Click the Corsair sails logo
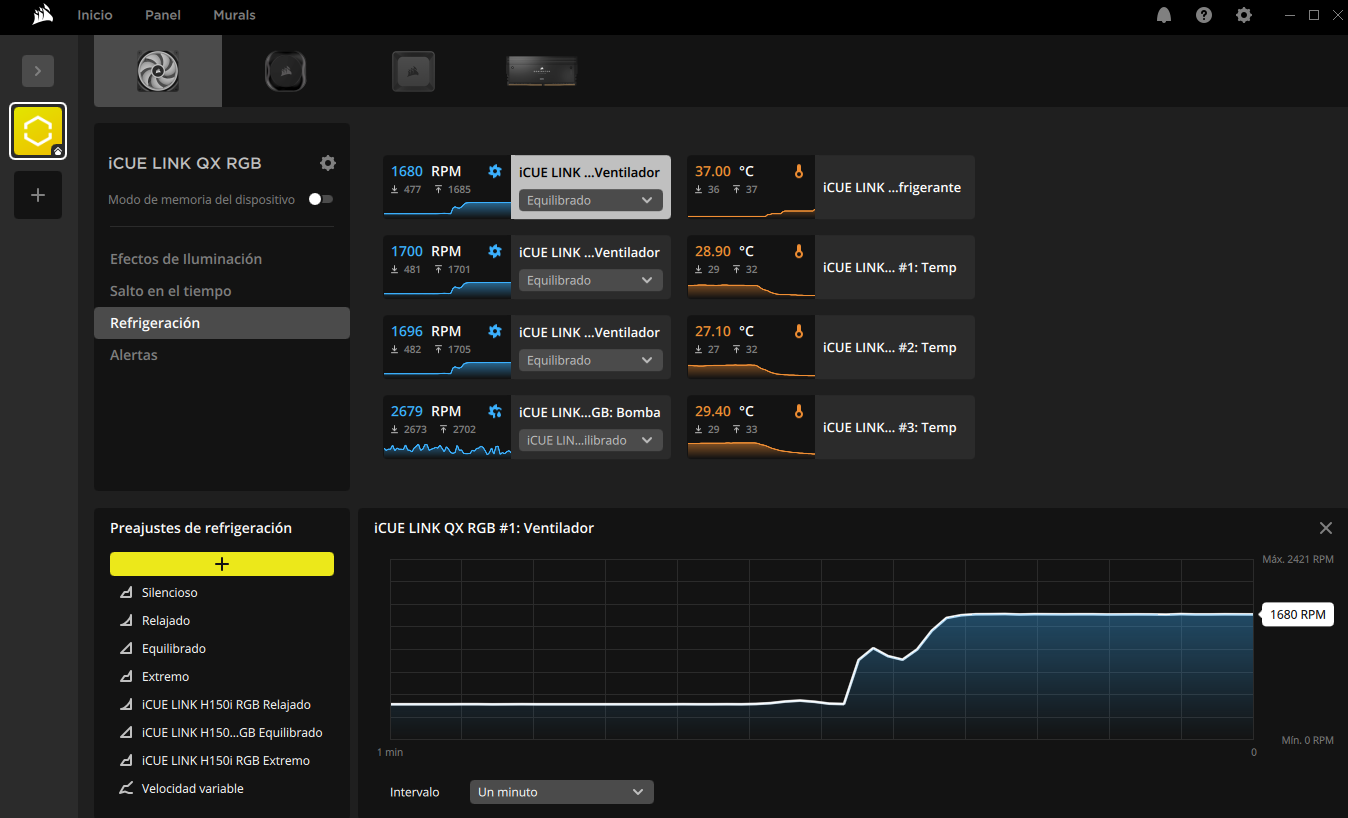The image size is (1348, 818). 41,15
